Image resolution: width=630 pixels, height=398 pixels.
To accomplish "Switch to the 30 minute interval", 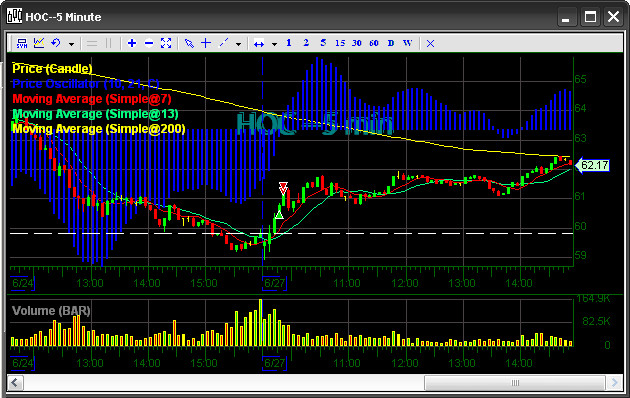I will click(357, 43).
